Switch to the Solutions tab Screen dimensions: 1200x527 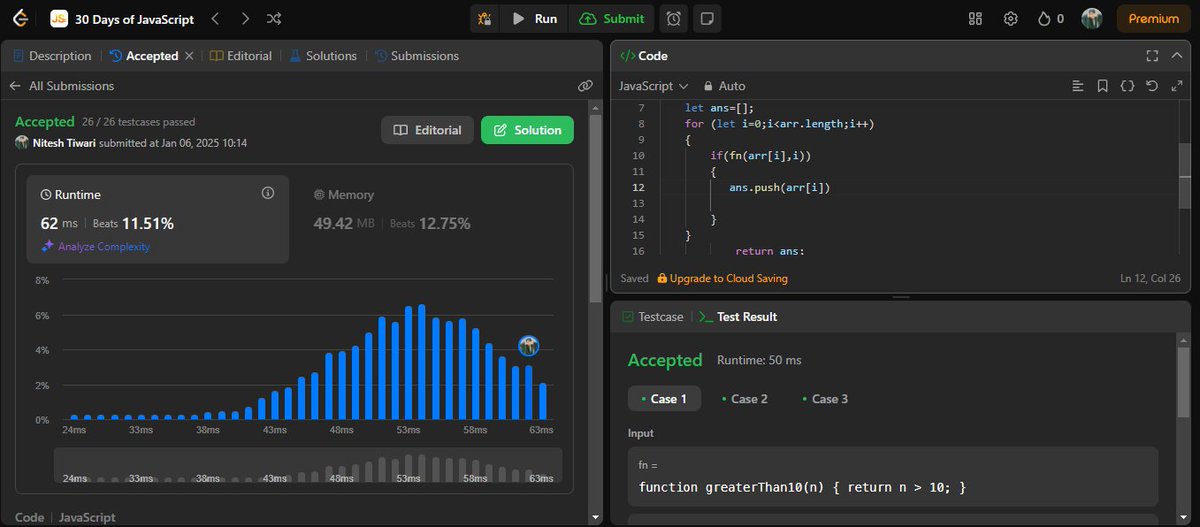[322, 56]
